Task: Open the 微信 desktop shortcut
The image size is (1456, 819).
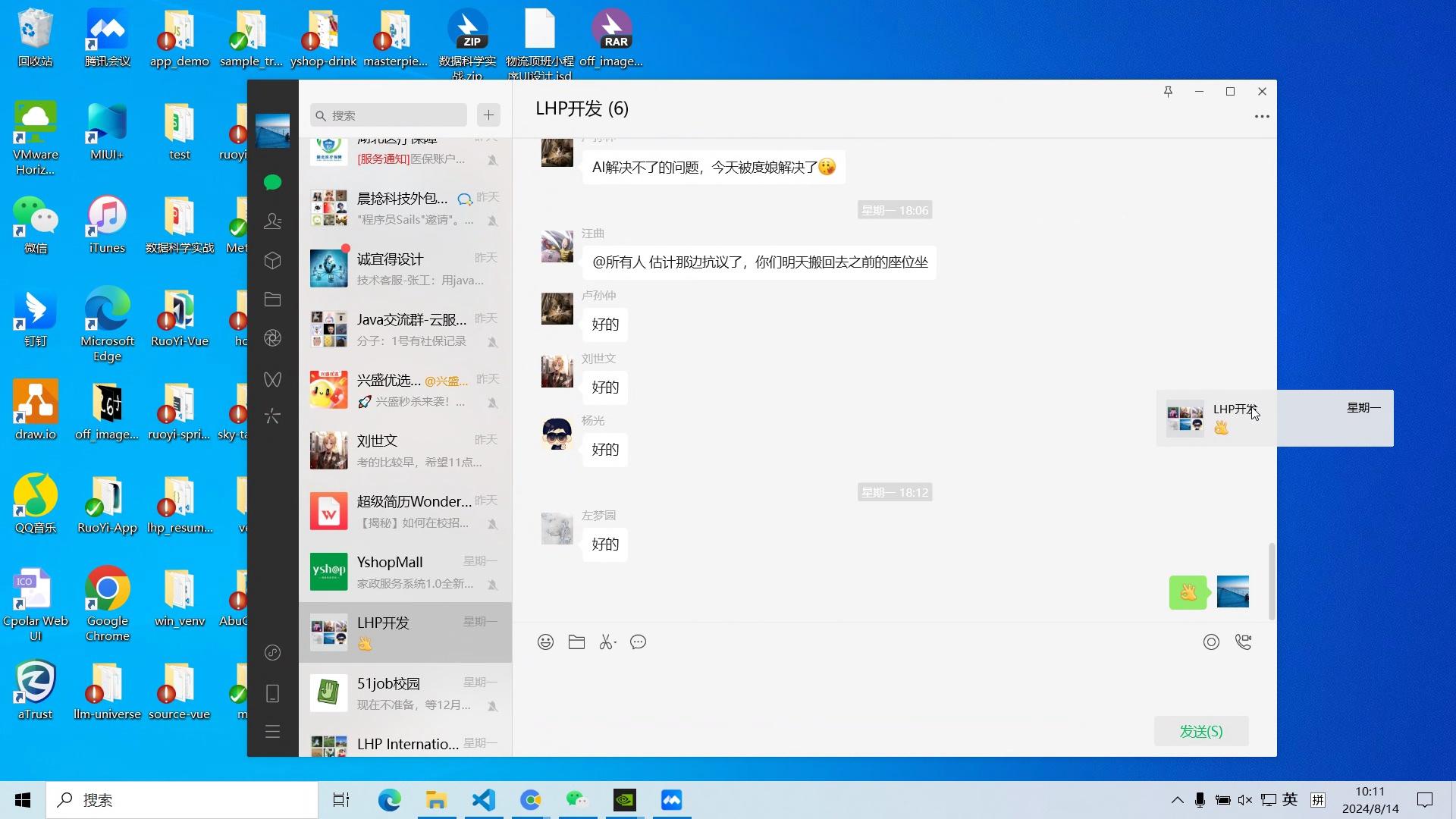Action: 36,225
